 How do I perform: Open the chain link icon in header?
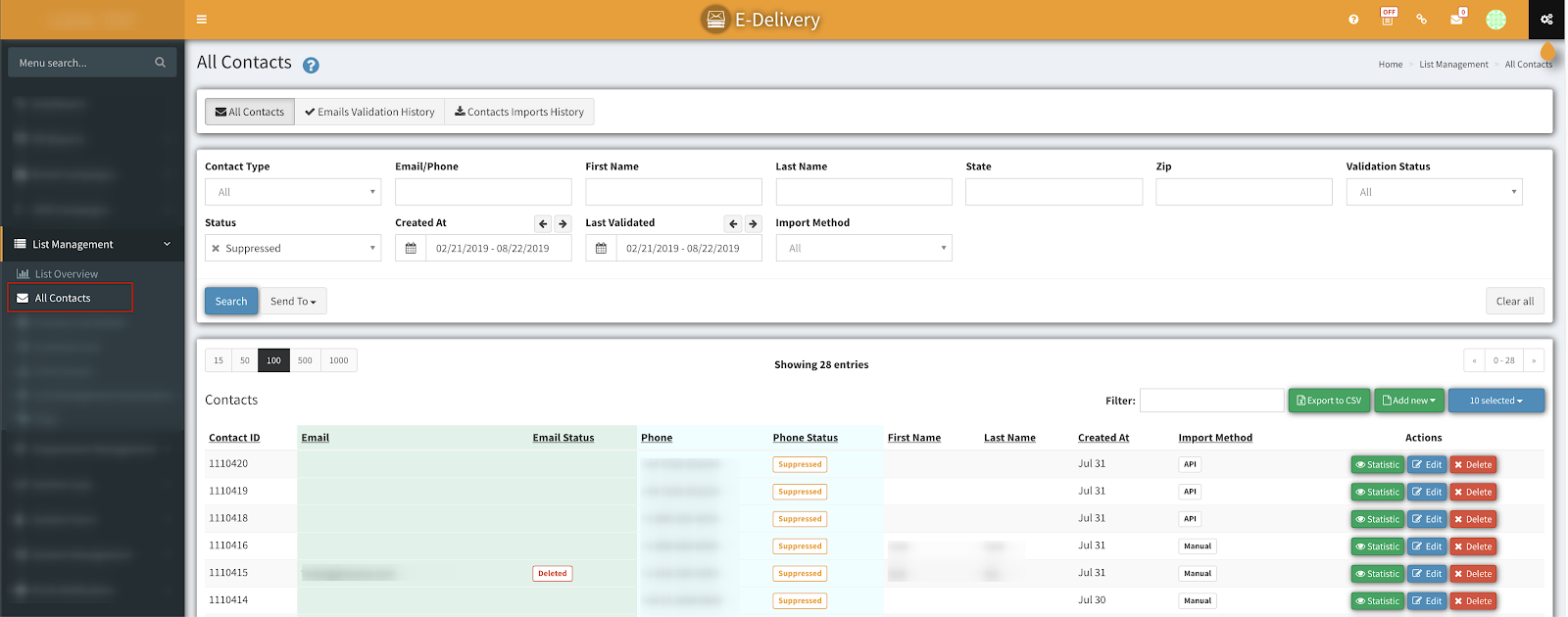[x=1421, y=20]
